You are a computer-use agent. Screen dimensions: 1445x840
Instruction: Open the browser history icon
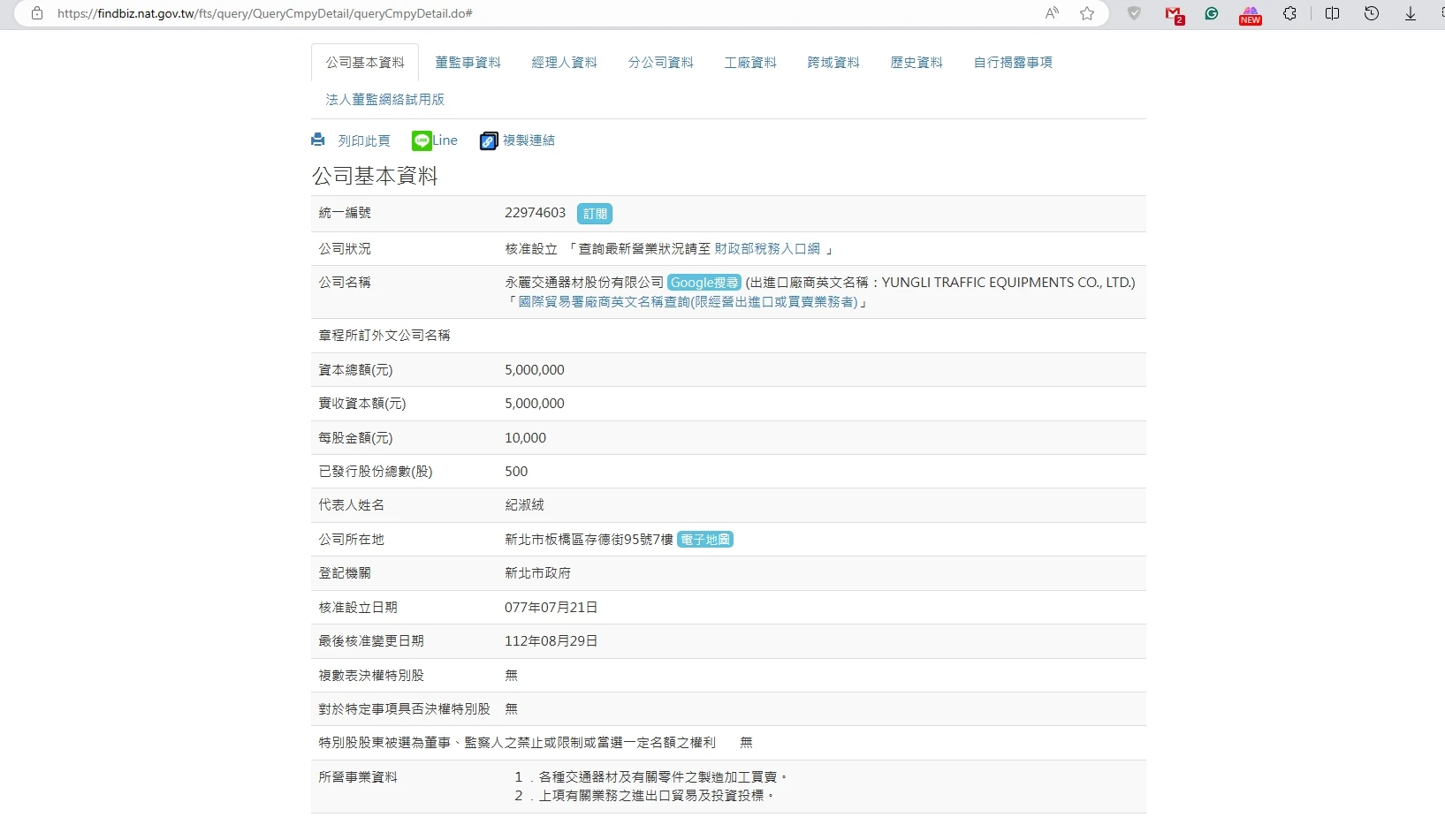click(x=1372, y=13)
